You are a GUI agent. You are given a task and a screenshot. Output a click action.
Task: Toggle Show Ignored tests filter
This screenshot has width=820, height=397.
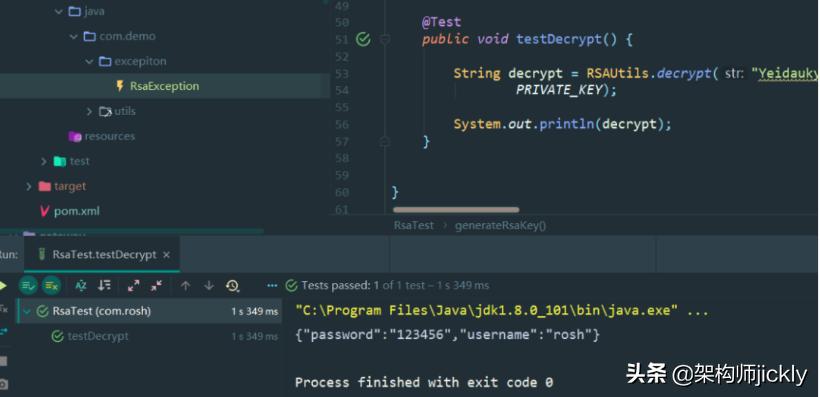[51, 286]
